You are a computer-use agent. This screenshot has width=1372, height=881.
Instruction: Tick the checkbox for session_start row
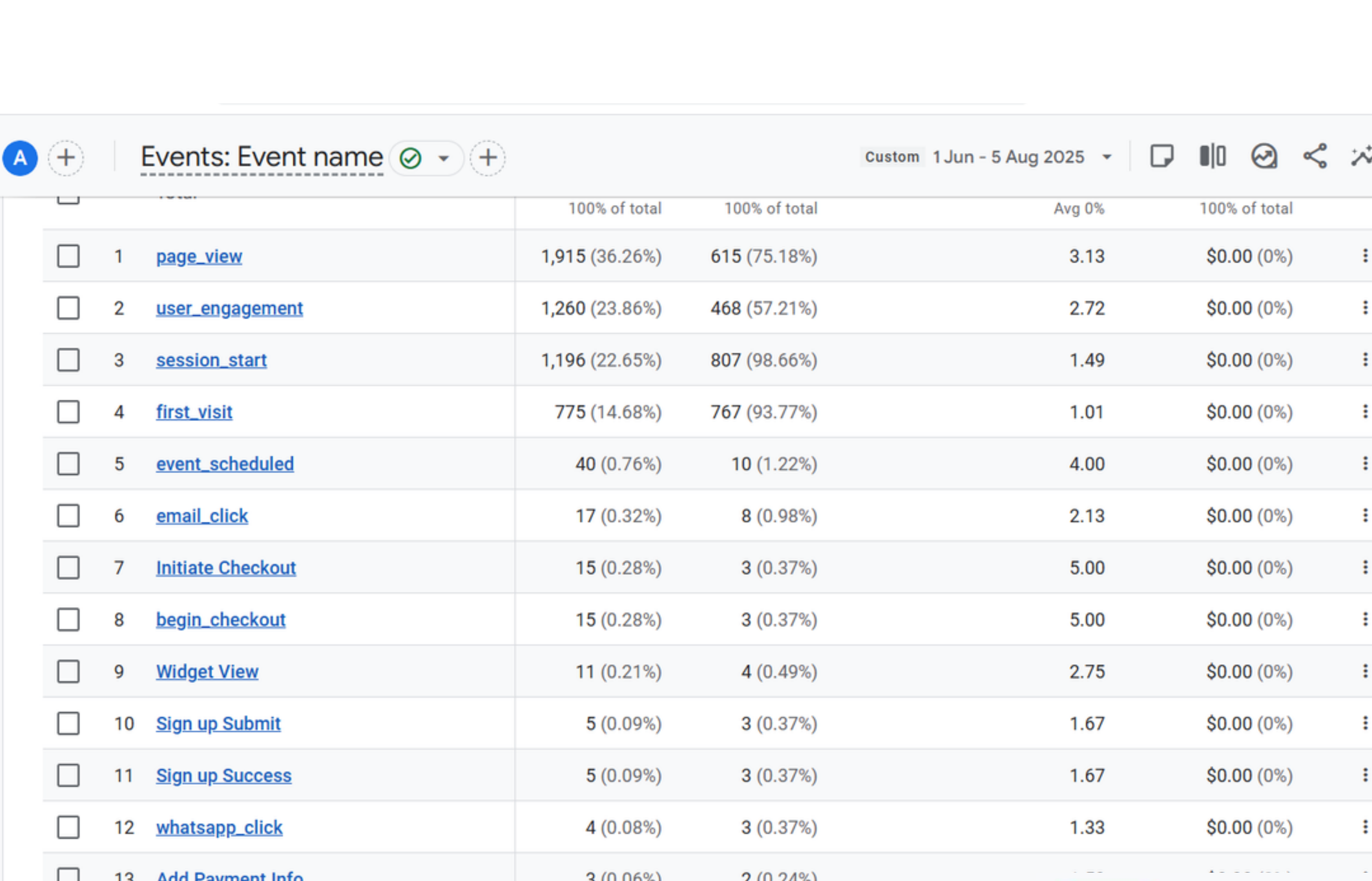pyautogui.click(x=68, y=360)
